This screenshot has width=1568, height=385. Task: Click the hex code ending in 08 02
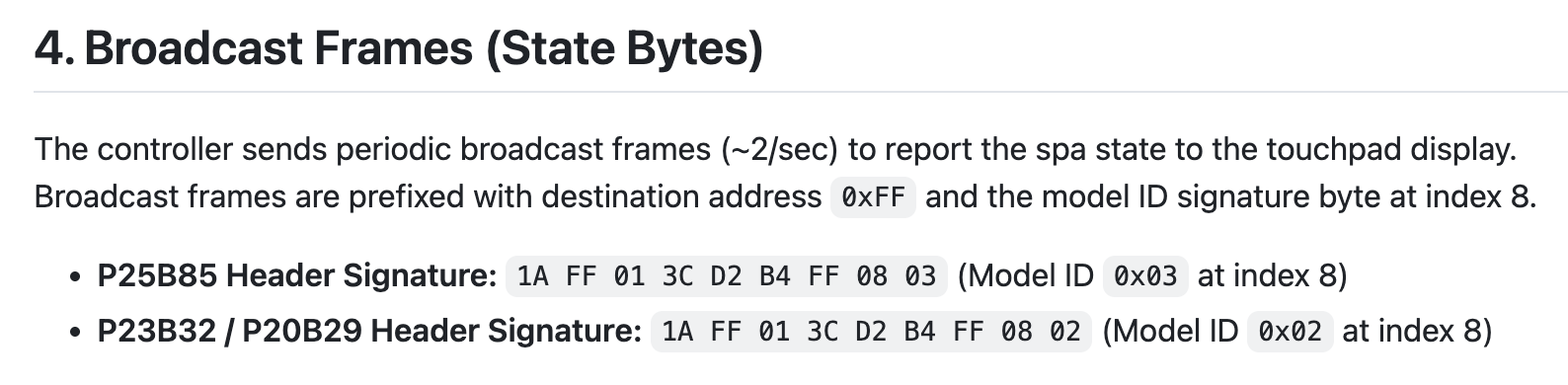[872, 331]
